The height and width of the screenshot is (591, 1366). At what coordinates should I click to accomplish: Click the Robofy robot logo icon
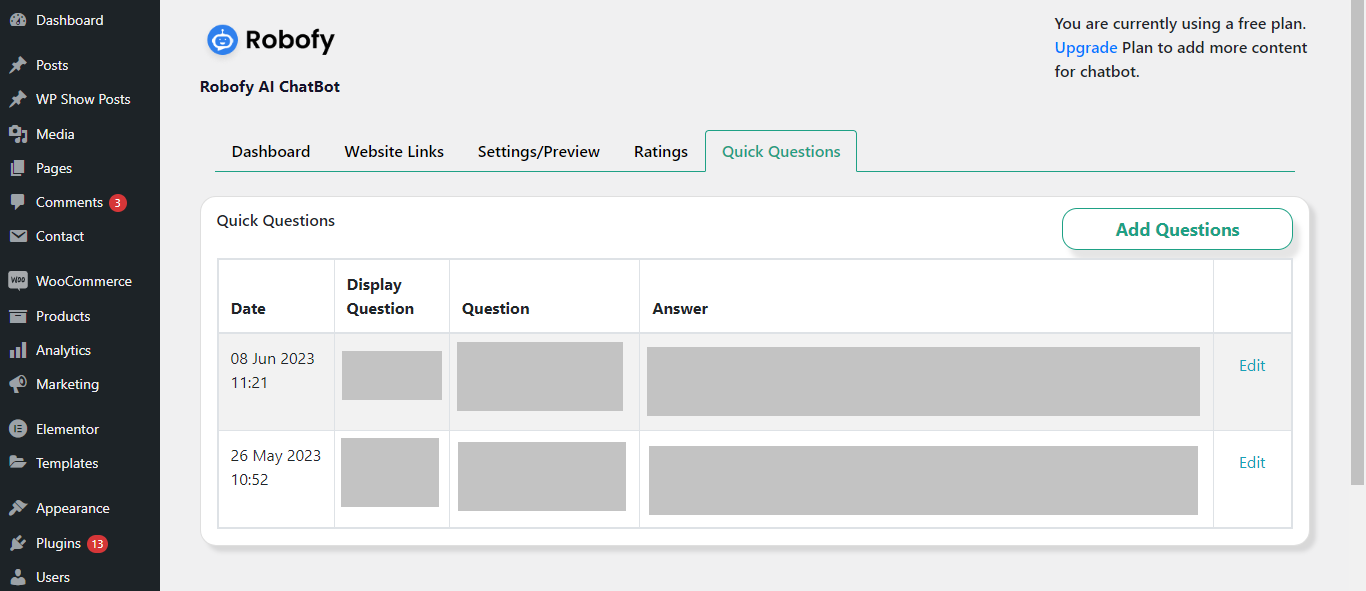pyautogui.click(x=222, y=40)
